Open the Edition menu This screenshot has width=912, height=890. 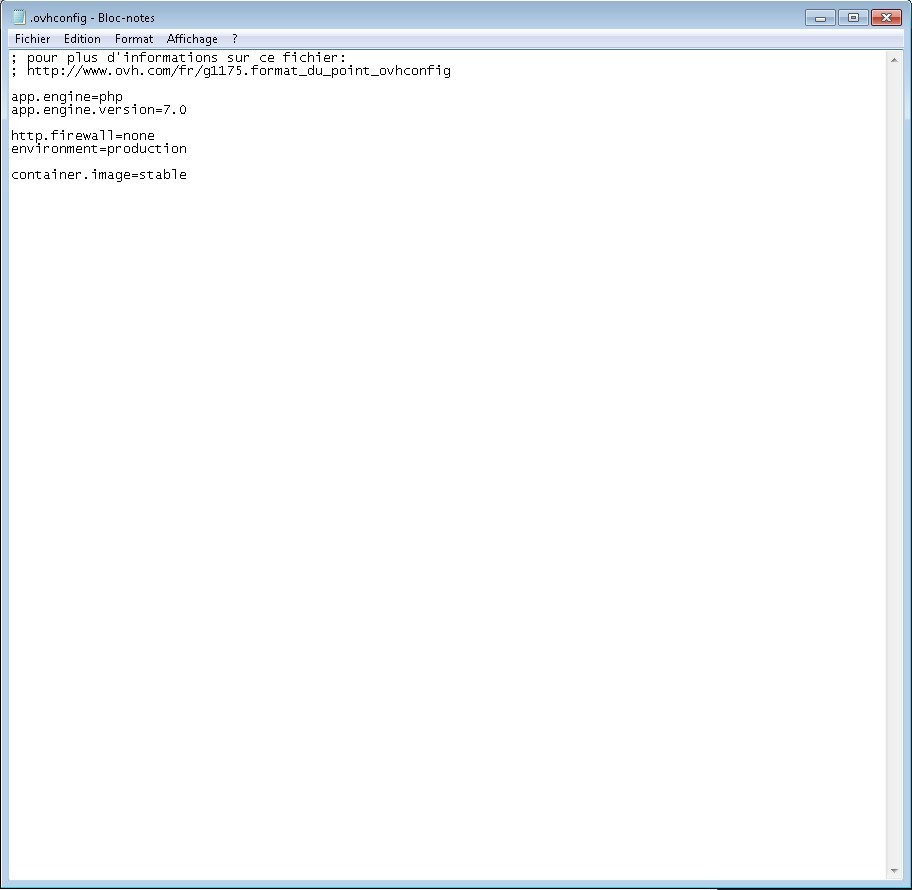(x=82, y=39)
